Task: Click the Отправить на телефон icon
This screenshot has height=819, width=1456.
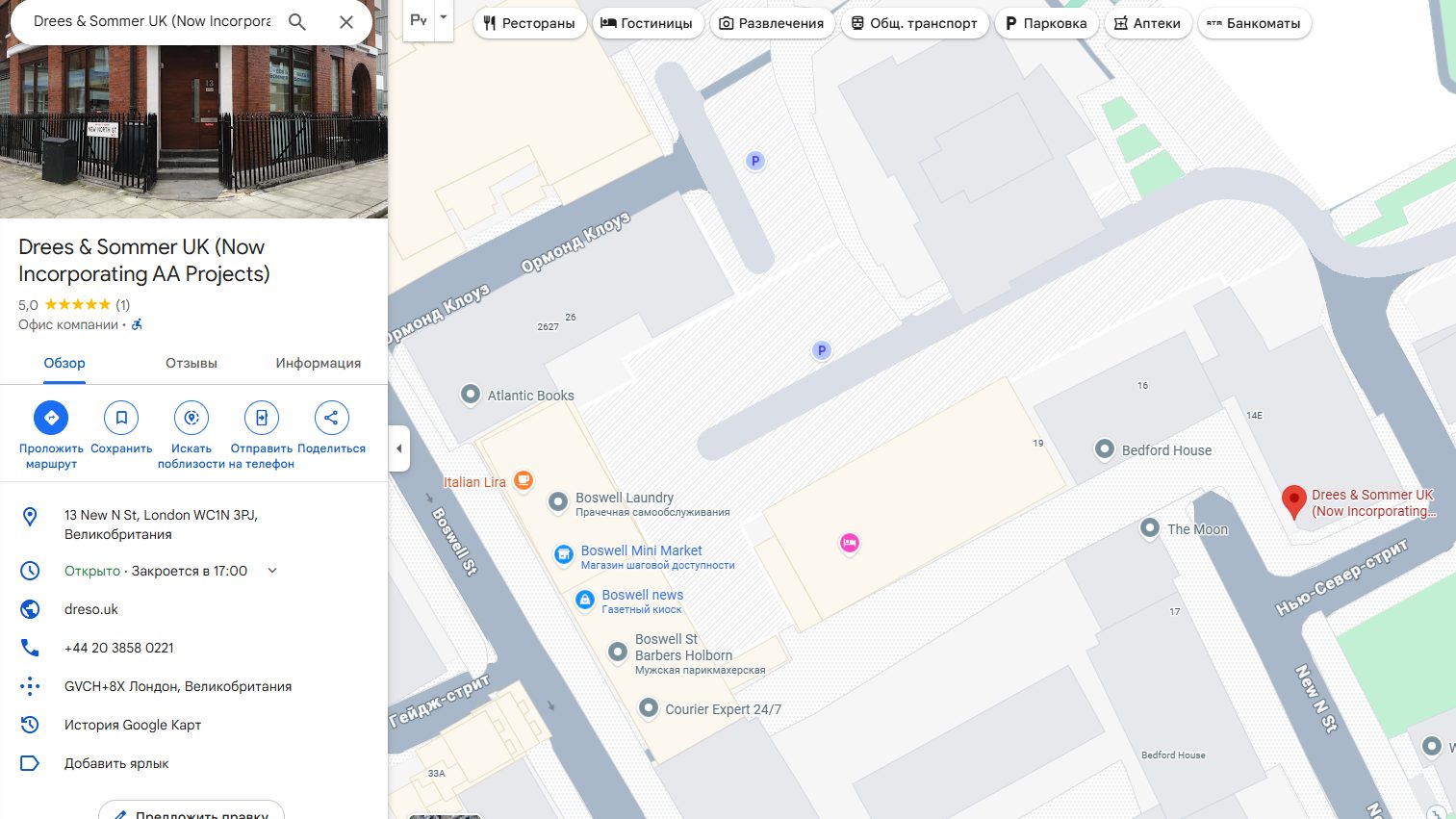Action: coord(262,418)
